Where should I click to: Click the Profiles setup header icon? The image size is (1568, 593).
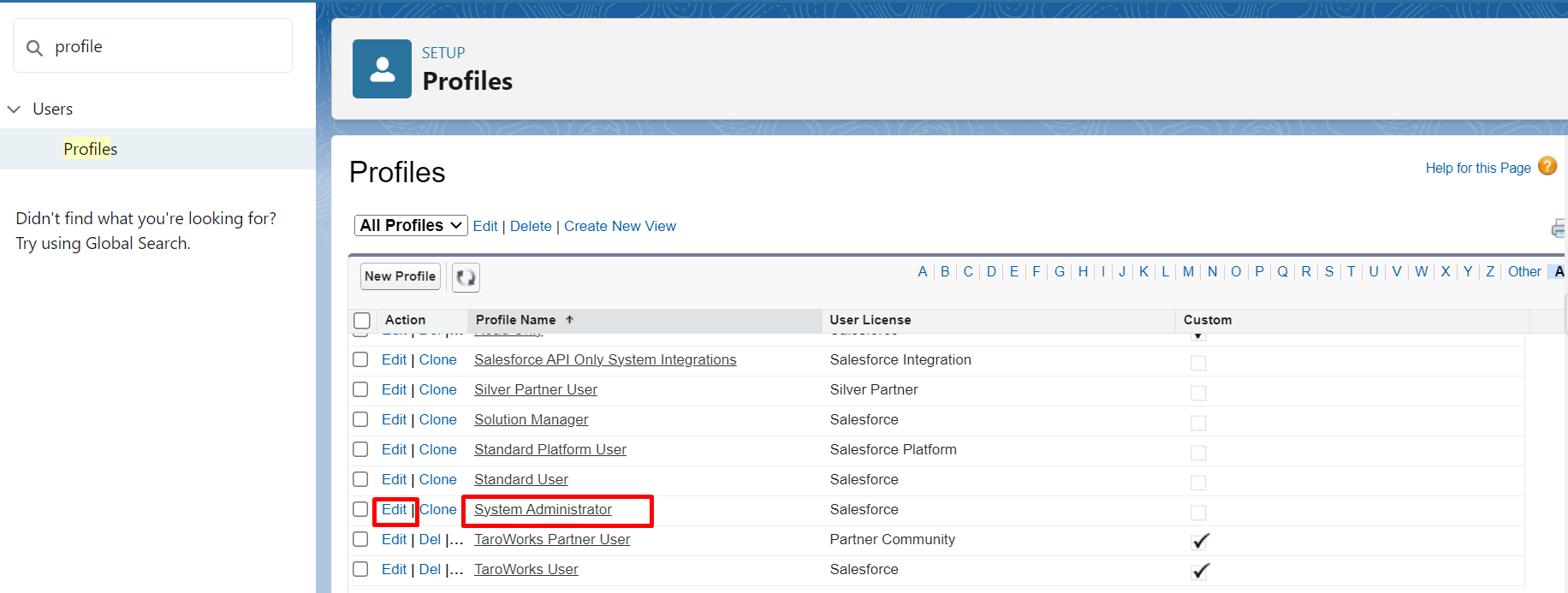pyautogui.click(x=382, y=69)
